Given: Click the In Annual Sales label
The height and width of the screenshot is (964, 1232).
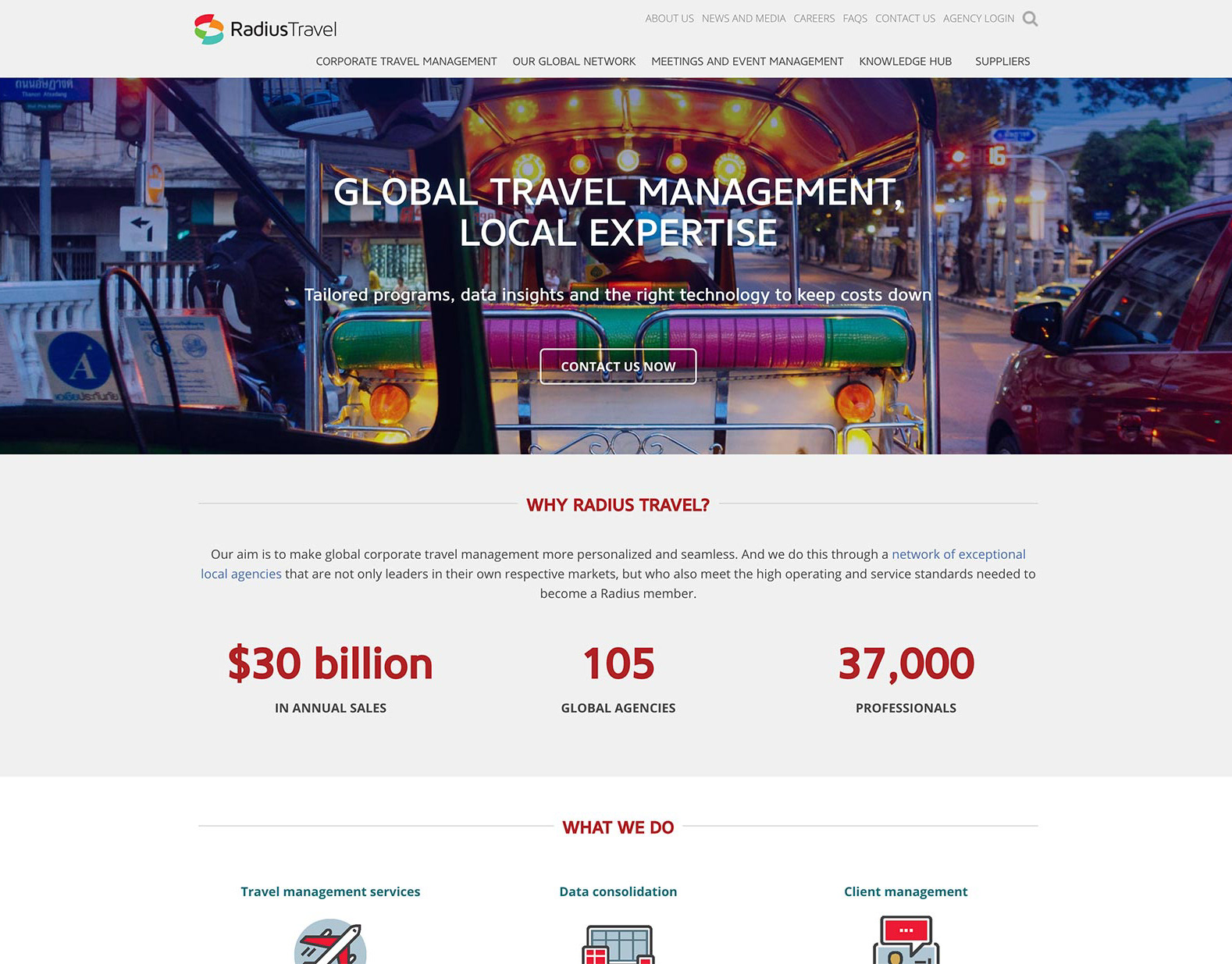Looking at the screenshot, I should pyautogui.click(x=330, y=708).
